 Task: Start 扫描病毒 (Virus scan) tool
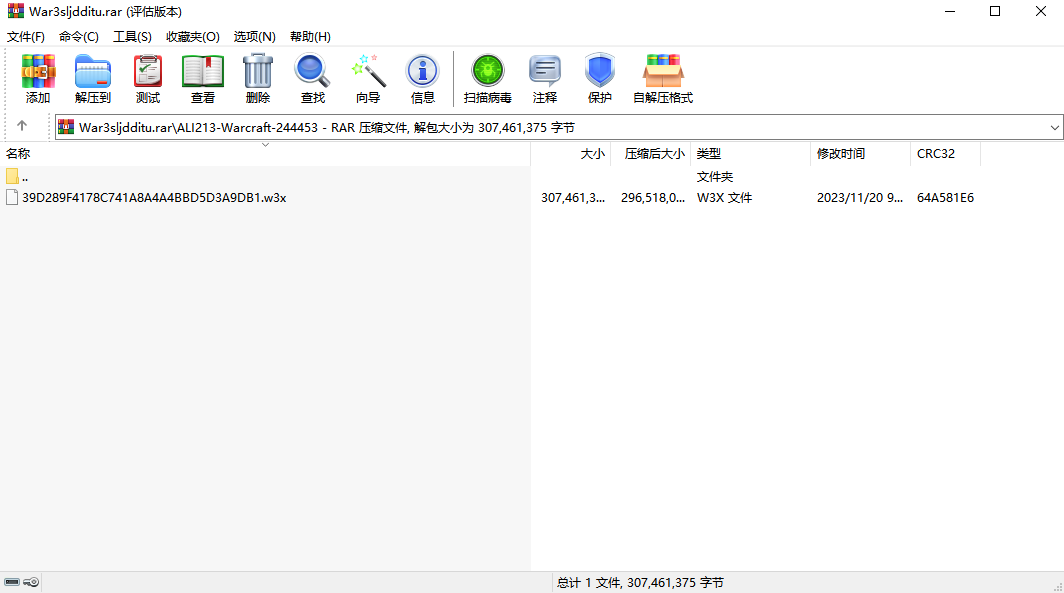(x=488, y=78)
